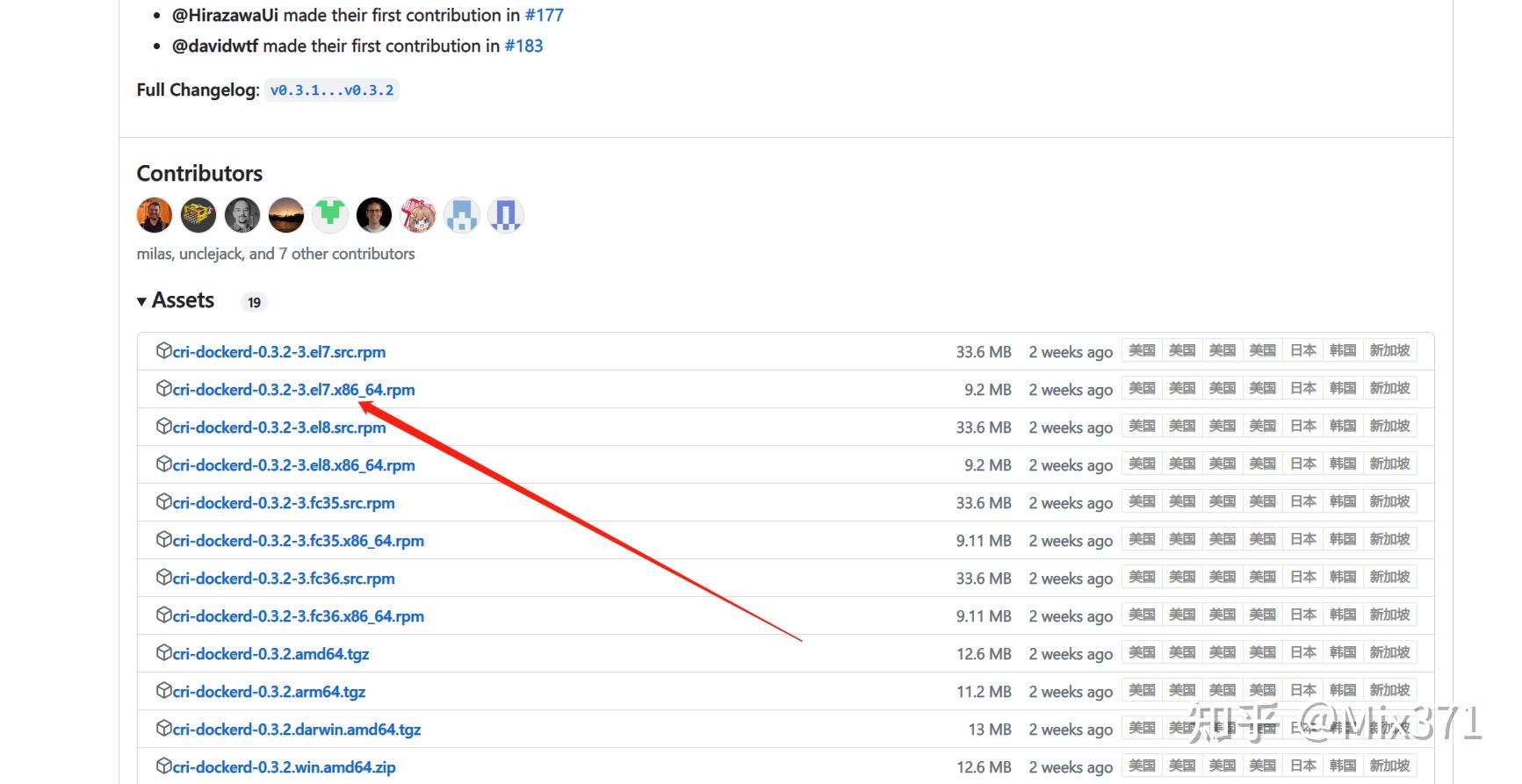The width and height of the screenshot is (1522, 784).
Task: Download cri-dockerd-0.3.2-3.el7.x86_64.rpm
Action: coord(293,390)
